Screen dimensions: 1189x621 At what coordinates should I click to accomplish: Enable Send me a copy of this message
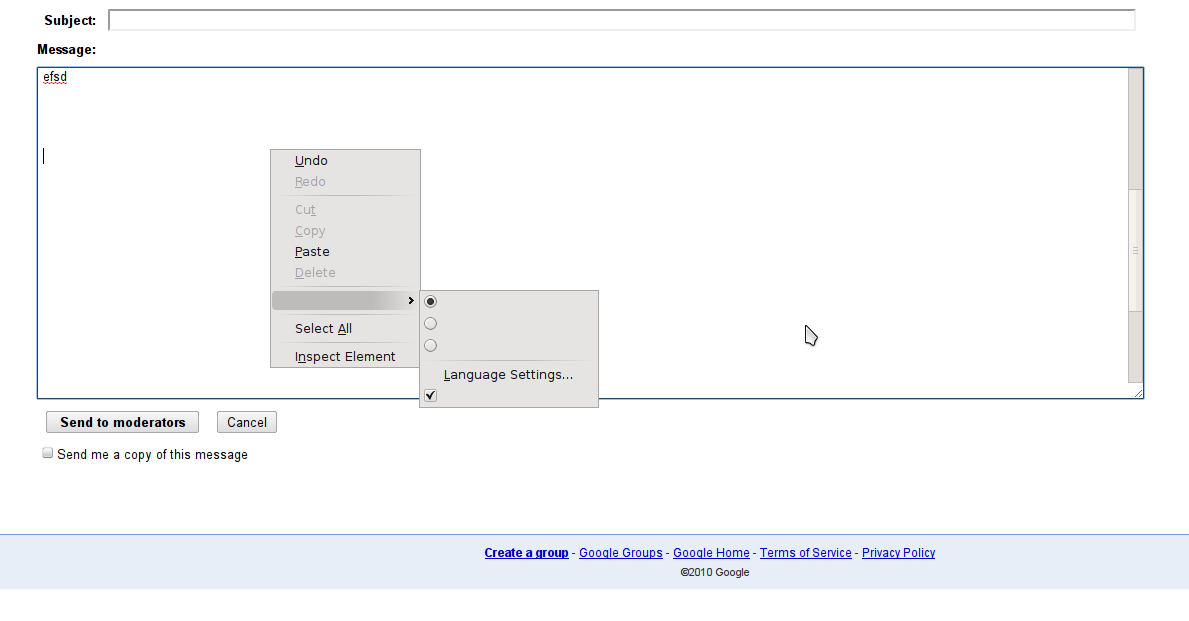tap(47, 453)
